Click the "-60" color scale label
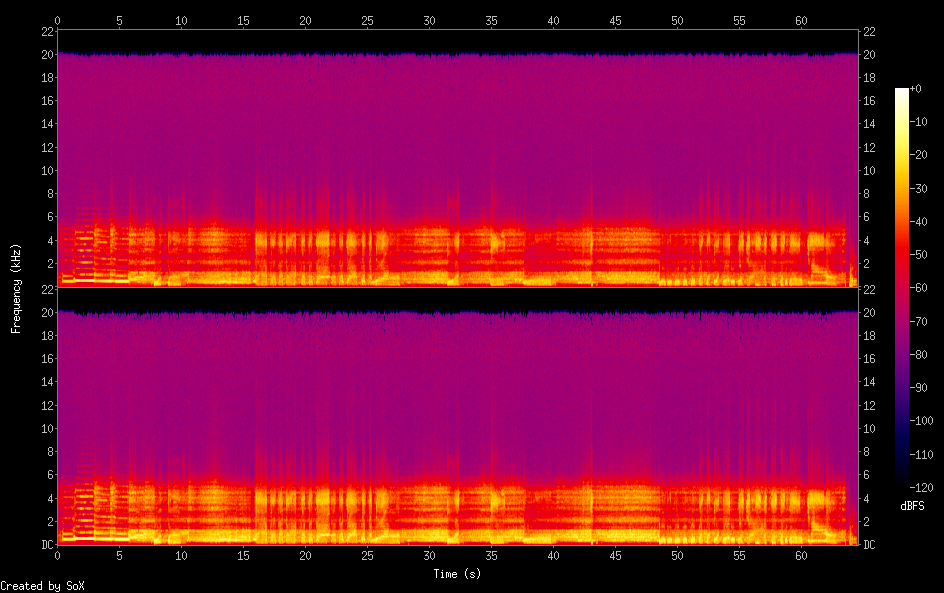 [919, 288]
